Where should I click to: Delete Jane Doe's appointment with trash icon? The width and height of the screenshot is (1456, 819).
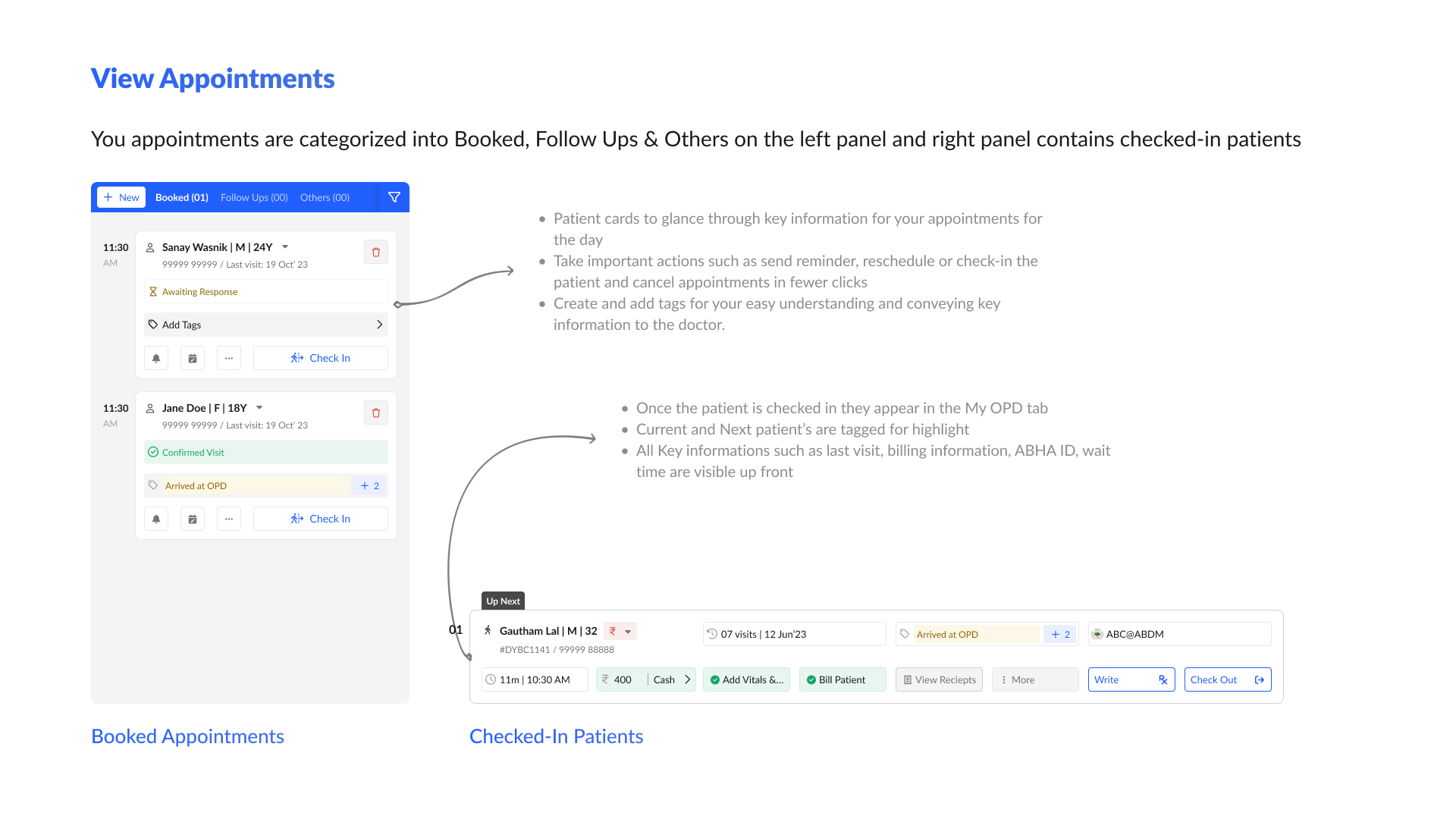click(376, 413)
